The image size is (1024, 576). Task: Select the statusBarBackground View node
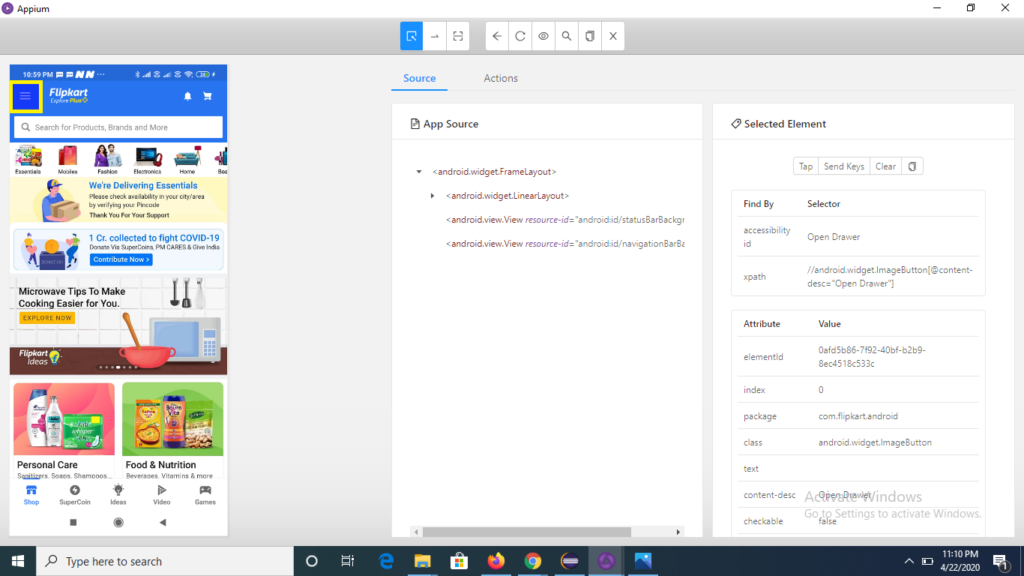[x=565, y=220]
